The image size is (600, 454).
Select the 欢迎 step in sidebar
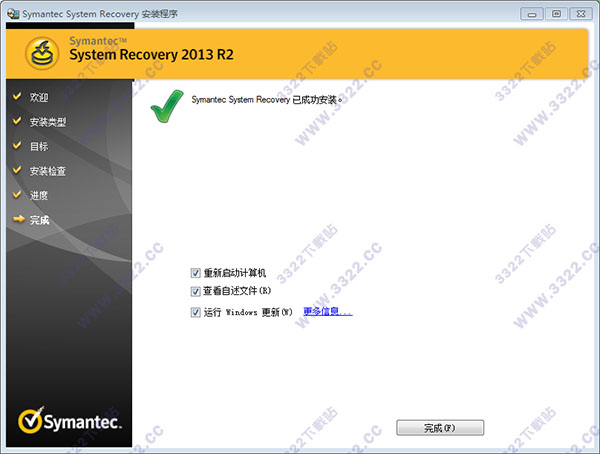click(x=39, y=97)
